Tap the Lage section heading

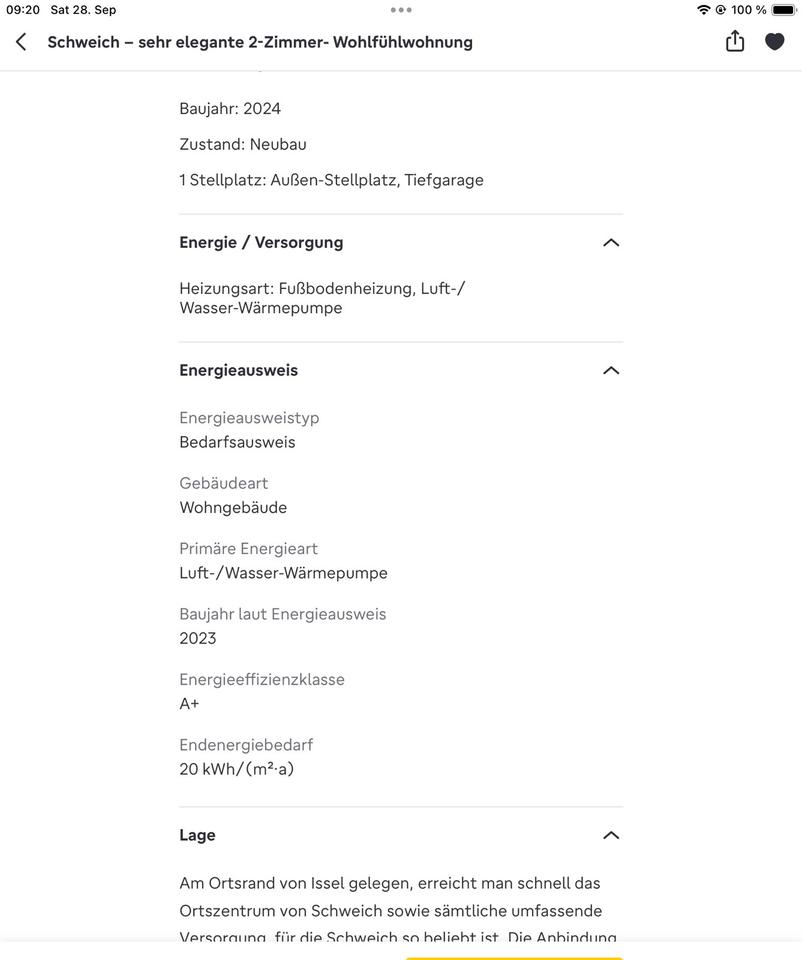(x=198, y=836)
